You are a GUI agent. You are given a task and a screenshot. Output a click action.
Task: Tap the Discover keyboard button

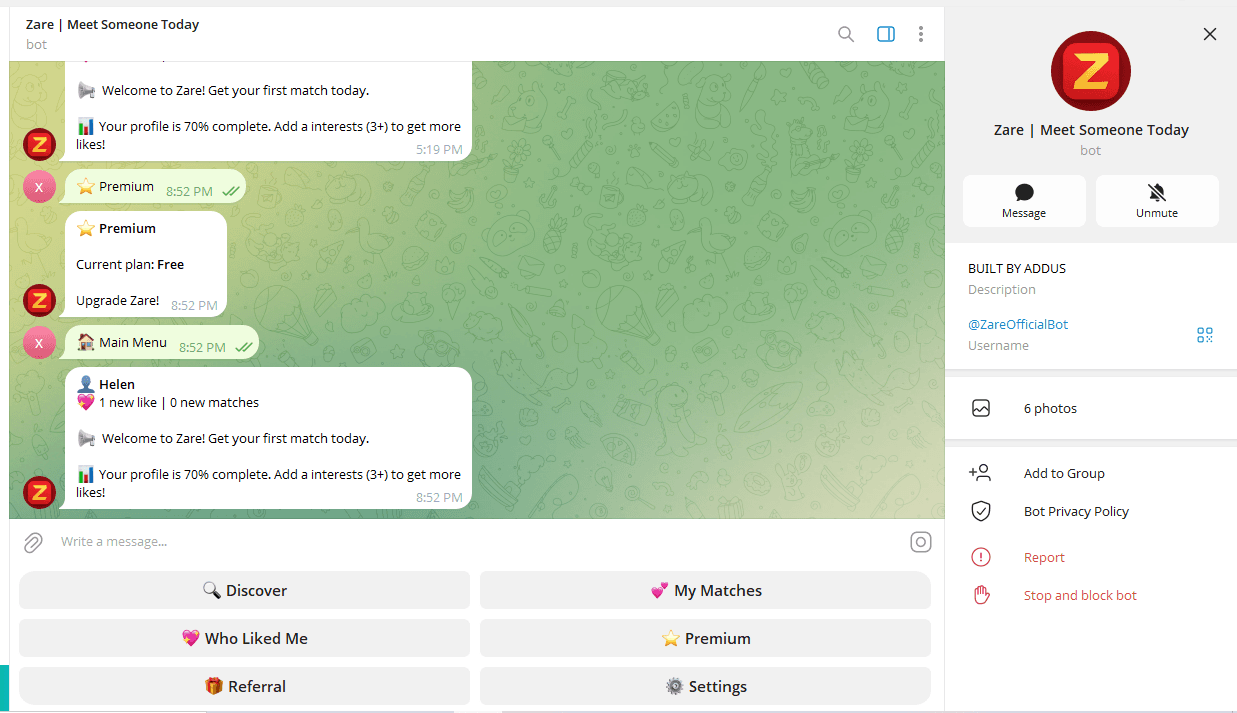(x=244, y=590)
